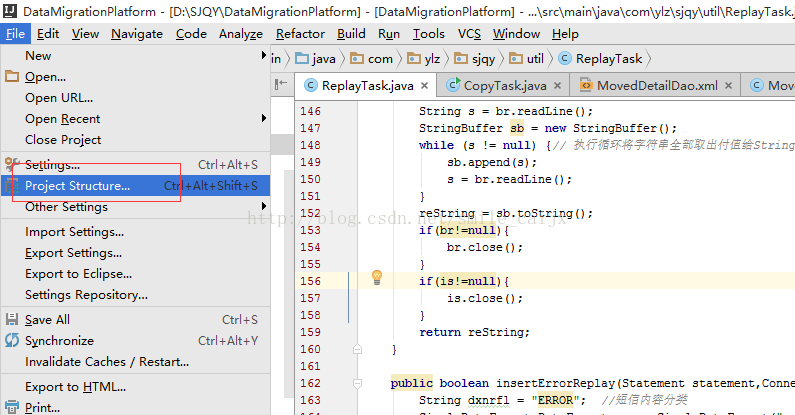Viewport: 795px width, 415px height.
Task: Open the Edit menu
Action: coord(48,34)
